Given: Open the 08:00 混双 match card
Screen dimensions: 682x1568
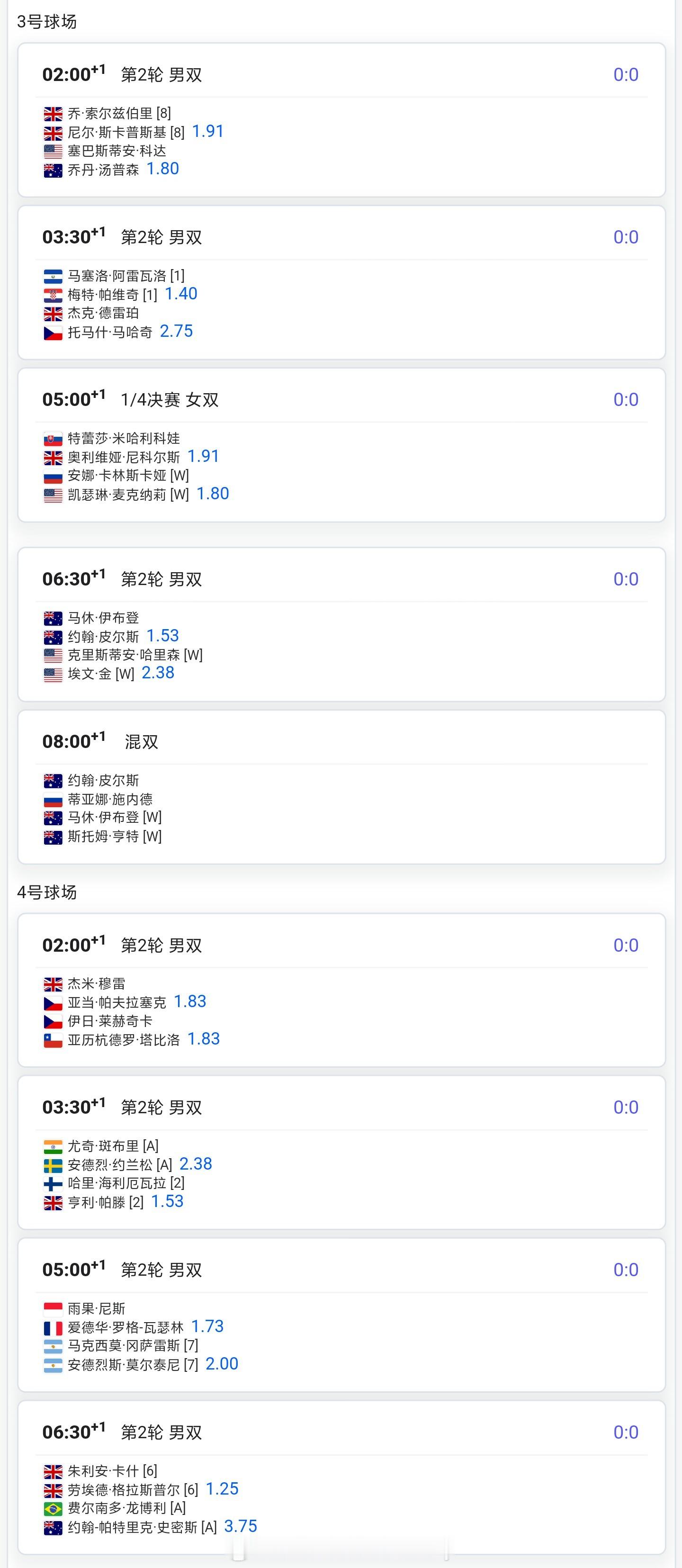Looking at the screenshot, I should pos(341,787).
